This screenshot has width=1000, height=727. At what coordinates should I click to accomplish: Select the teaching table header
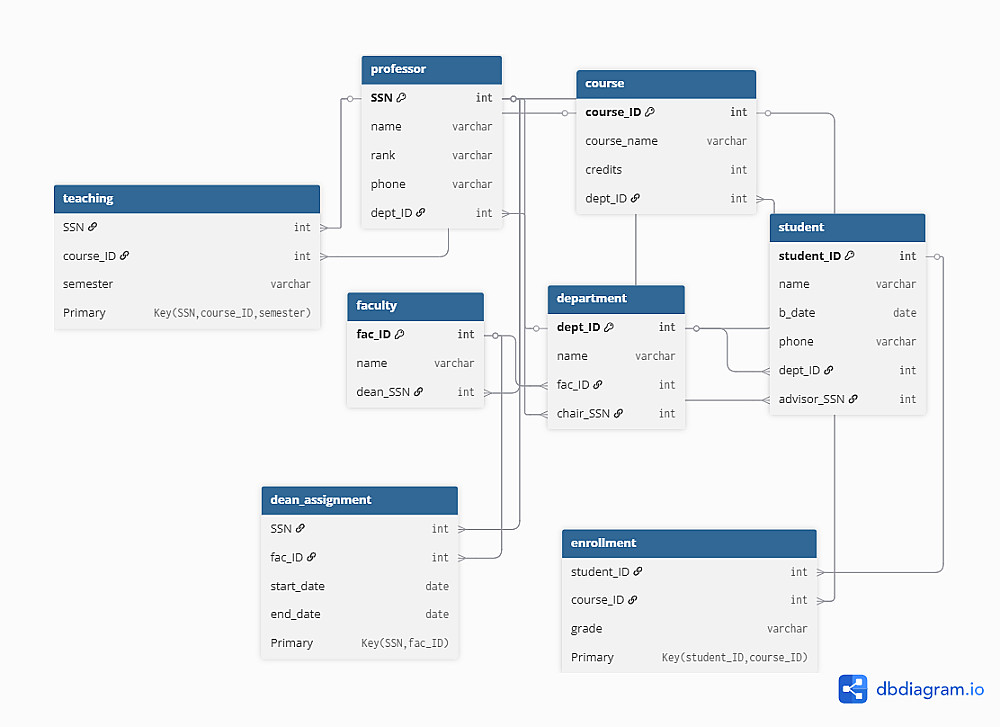(x=186, y=198)
